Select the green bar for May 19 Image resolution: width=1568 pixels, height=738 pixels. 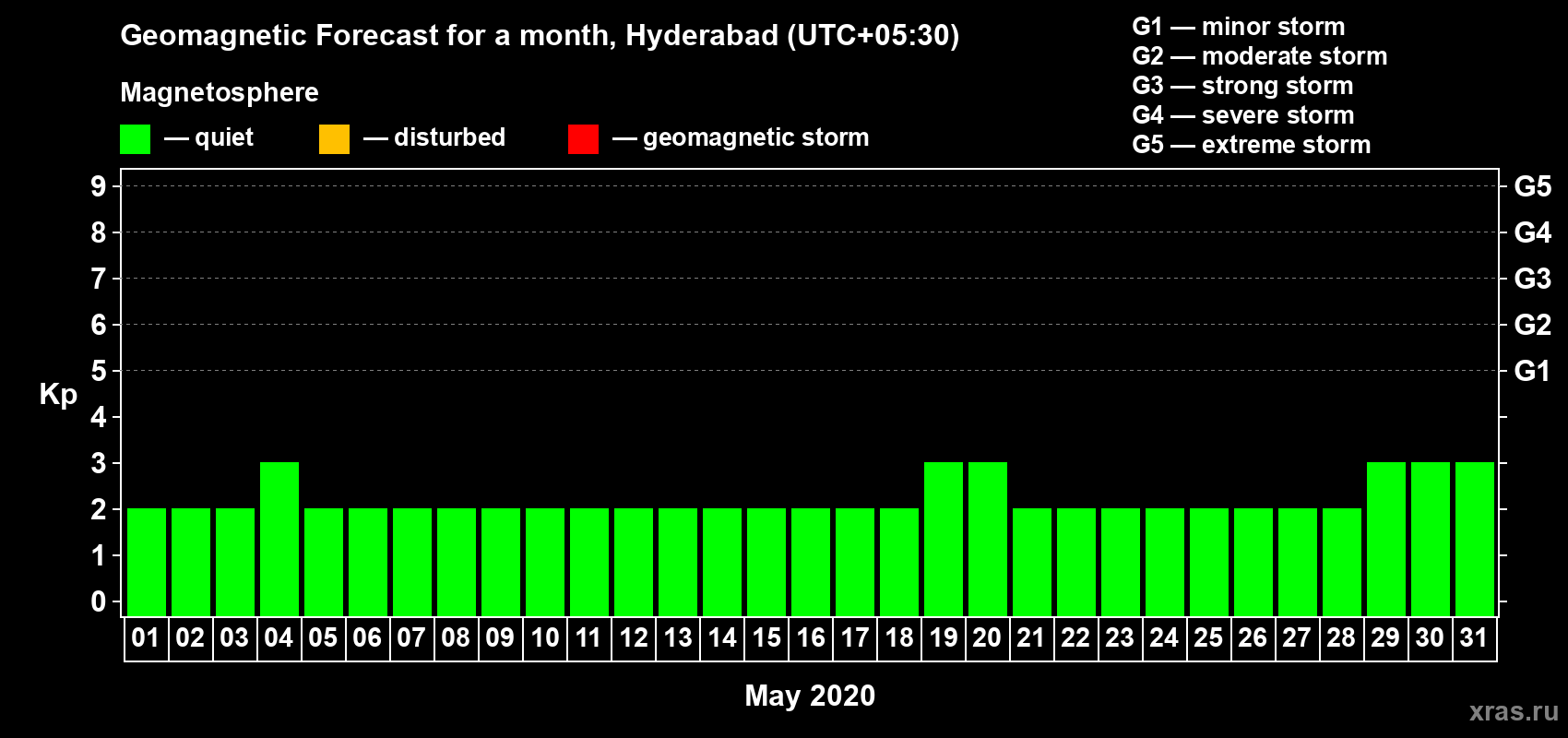(x=944, y=539)
